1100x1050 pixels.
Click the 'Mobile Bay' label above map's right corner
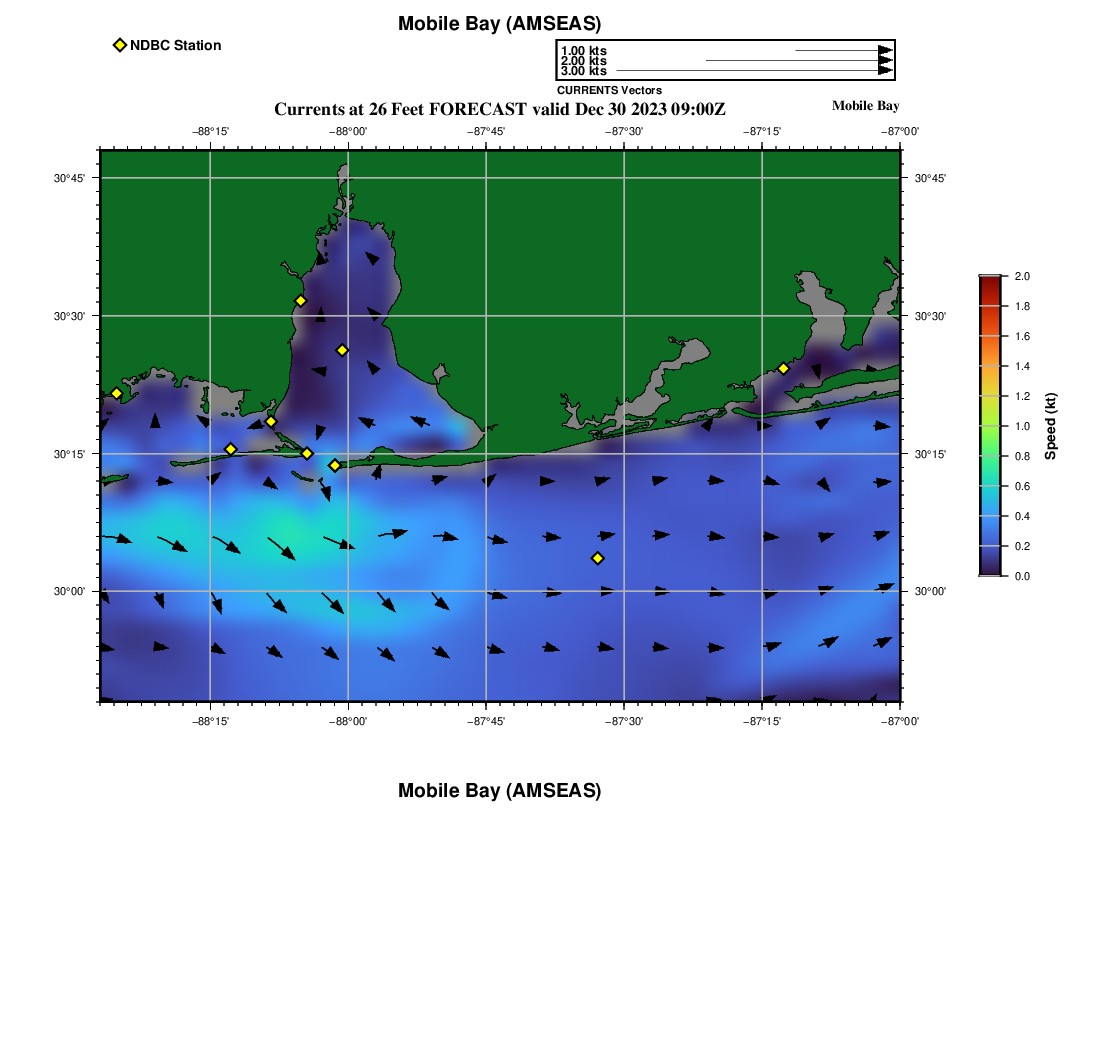[x=865, y=106]
